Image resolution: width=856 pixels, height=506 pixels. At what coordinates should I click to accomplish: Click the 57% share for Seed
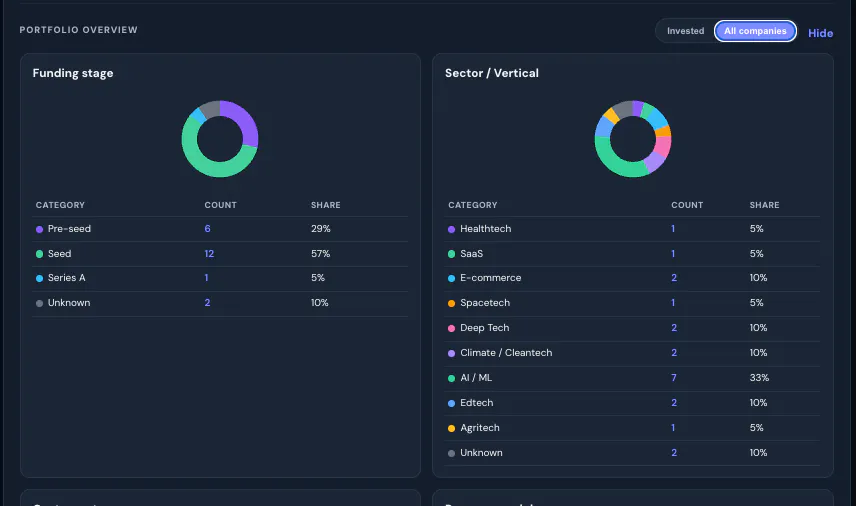point(320,254)
